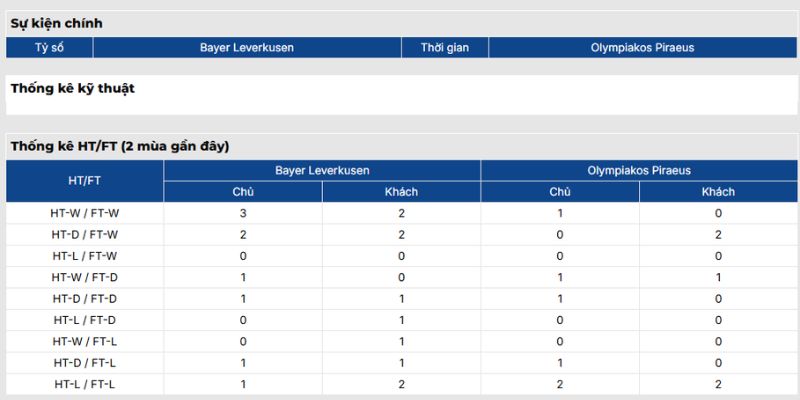Click the "HT-D / FT-D" row label
The width and height of the screenshot is (800, 400).
[x=85, y=299]
